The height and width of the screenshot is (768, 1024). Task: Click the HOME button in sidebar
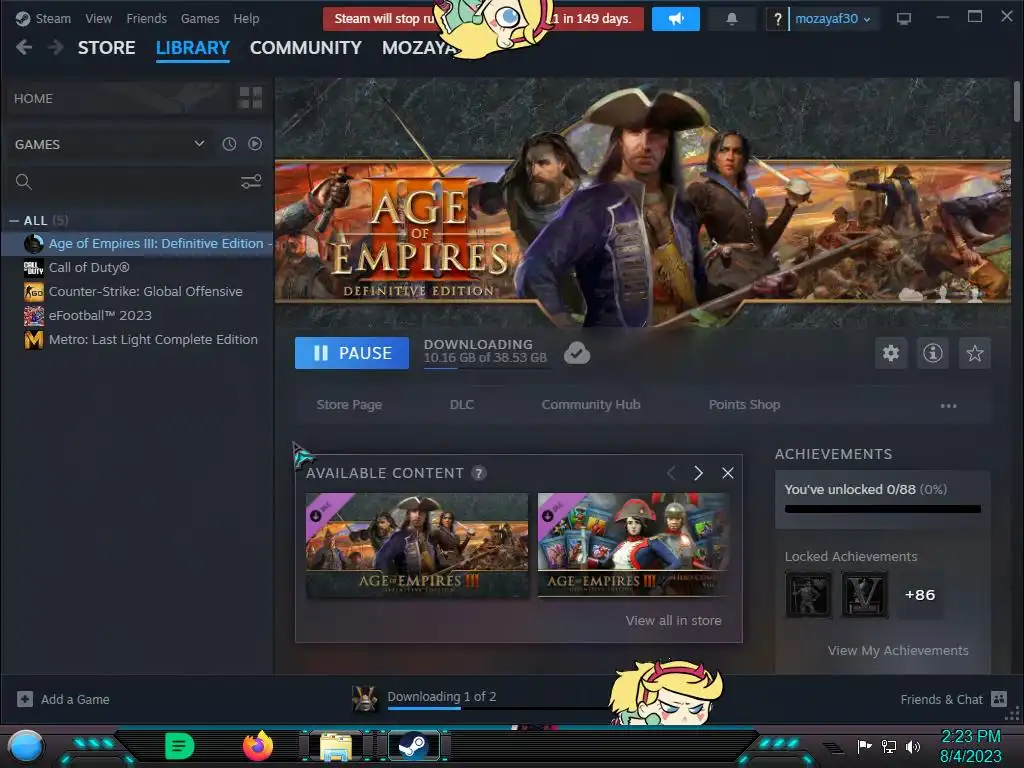120,98
